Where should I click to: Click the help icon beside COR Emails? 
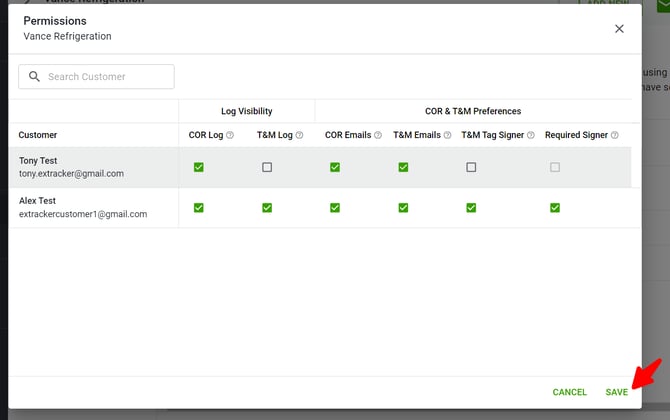click(x=377, y=135)
